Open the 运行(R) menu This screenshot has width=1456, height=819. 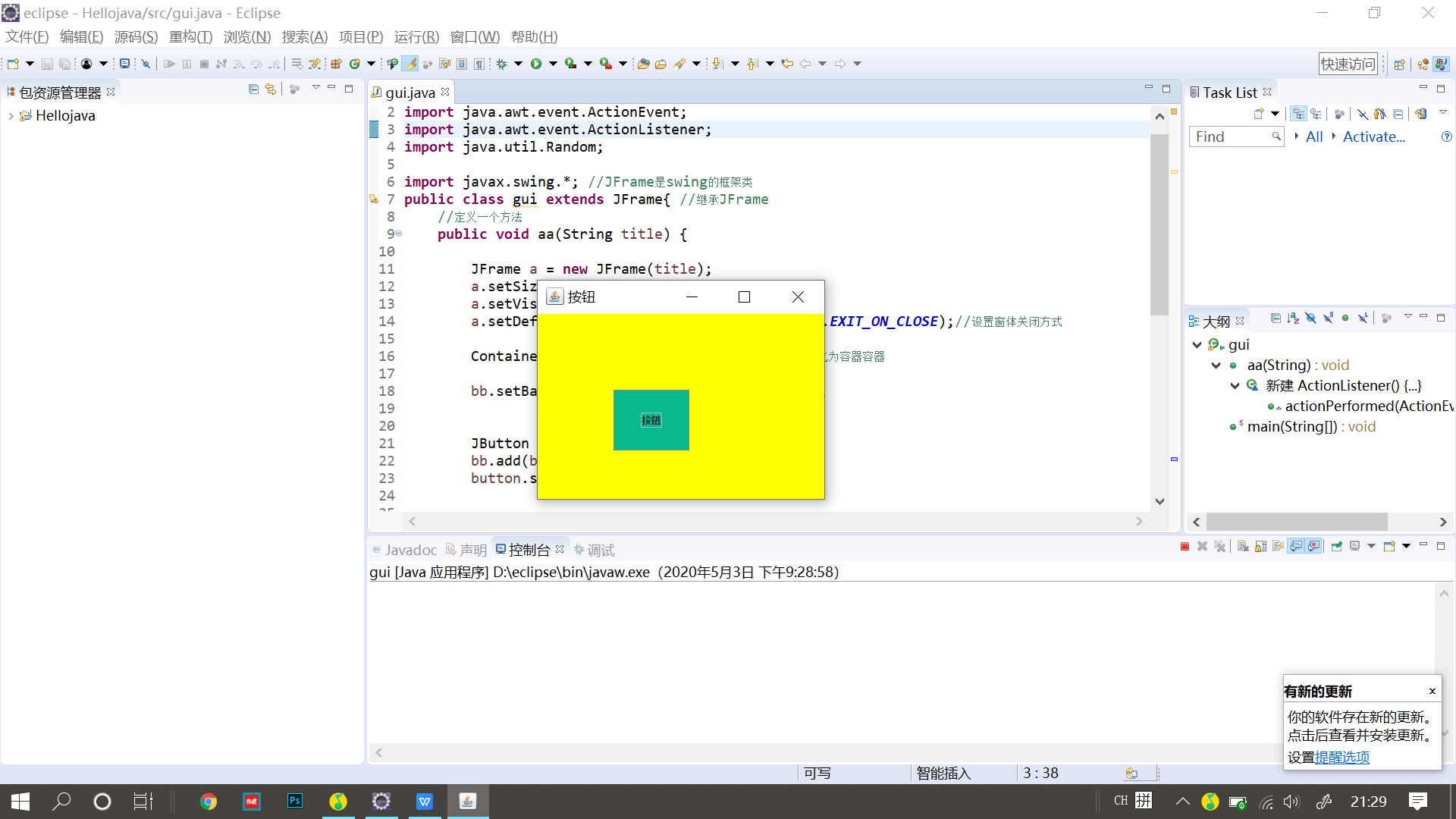coord(416,37)
